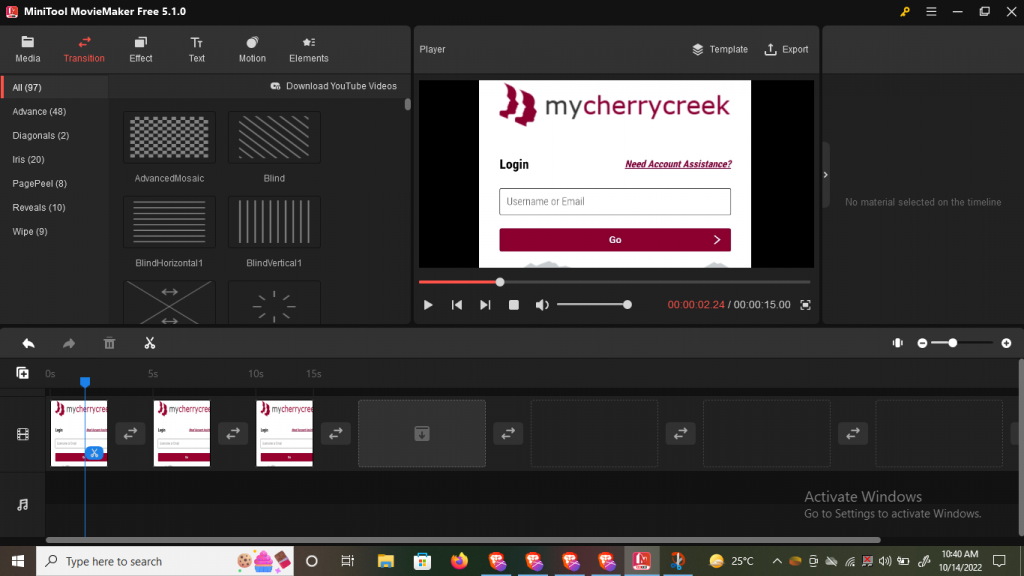Image resolution: width=1024 pixels, height=576 pixels.
Task: Click the zoom to fit timeline icon
Action: (898, 343)
